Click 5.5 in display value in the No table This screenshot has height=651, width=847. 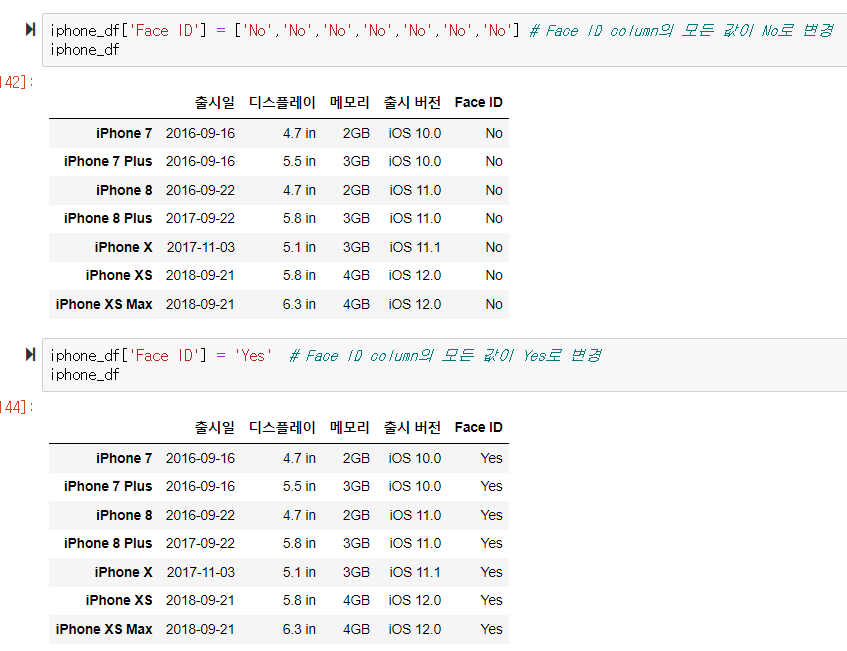pos(299,162)
